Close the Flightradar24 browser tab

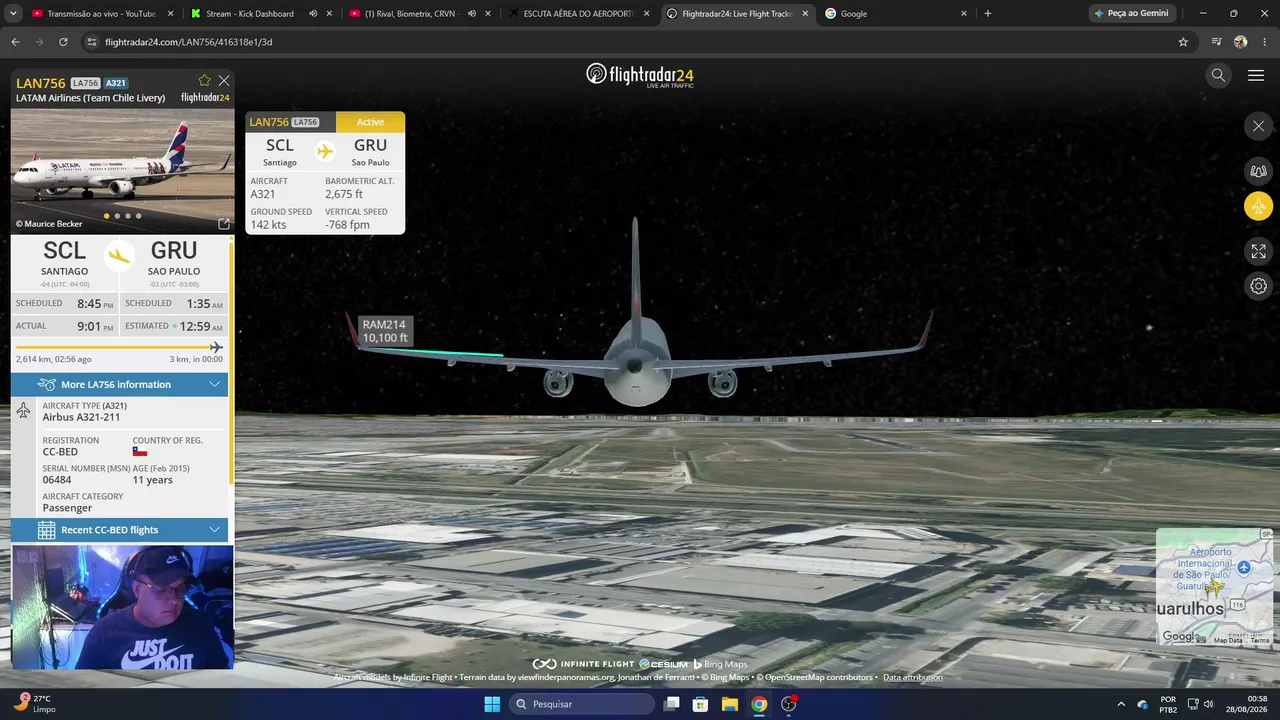[805, 14]
